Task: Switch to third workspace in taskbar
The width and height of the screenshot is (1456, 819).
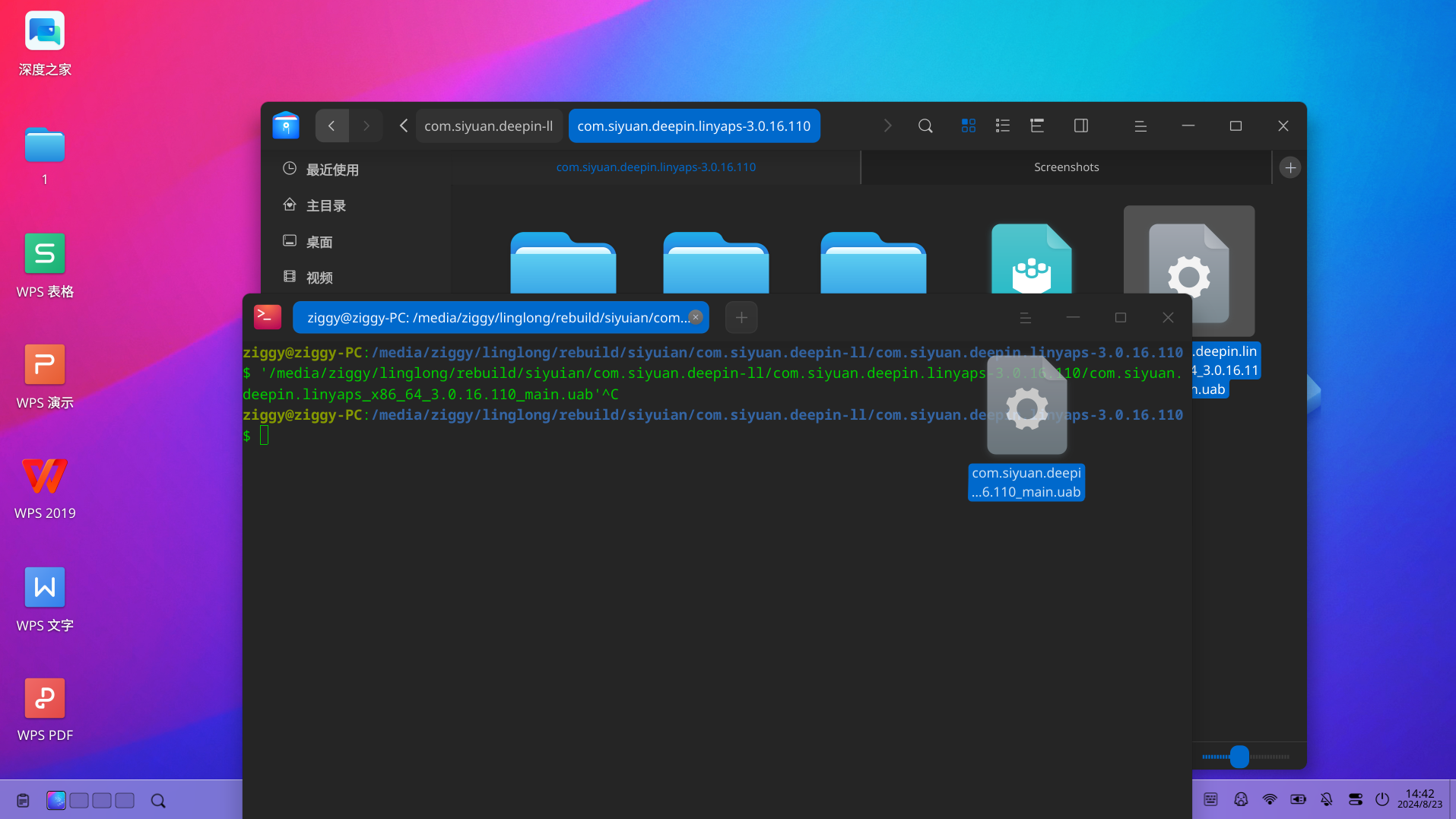Action: point(102,800)
